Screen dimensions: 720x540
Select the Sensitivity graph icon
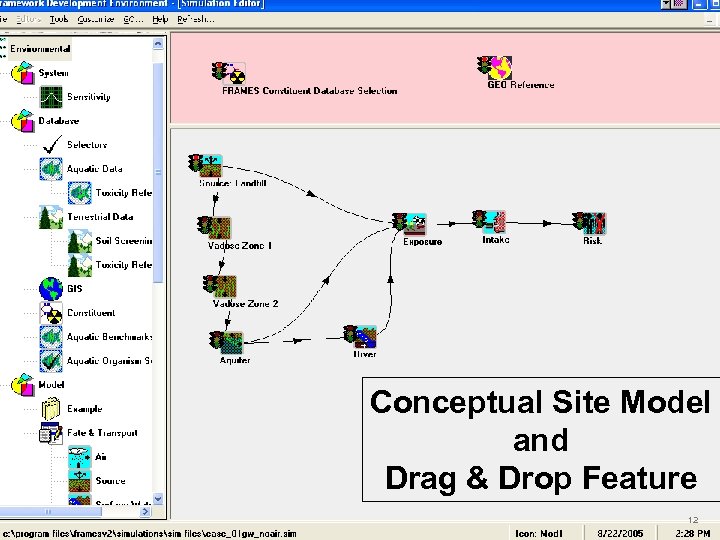(51, 96)
